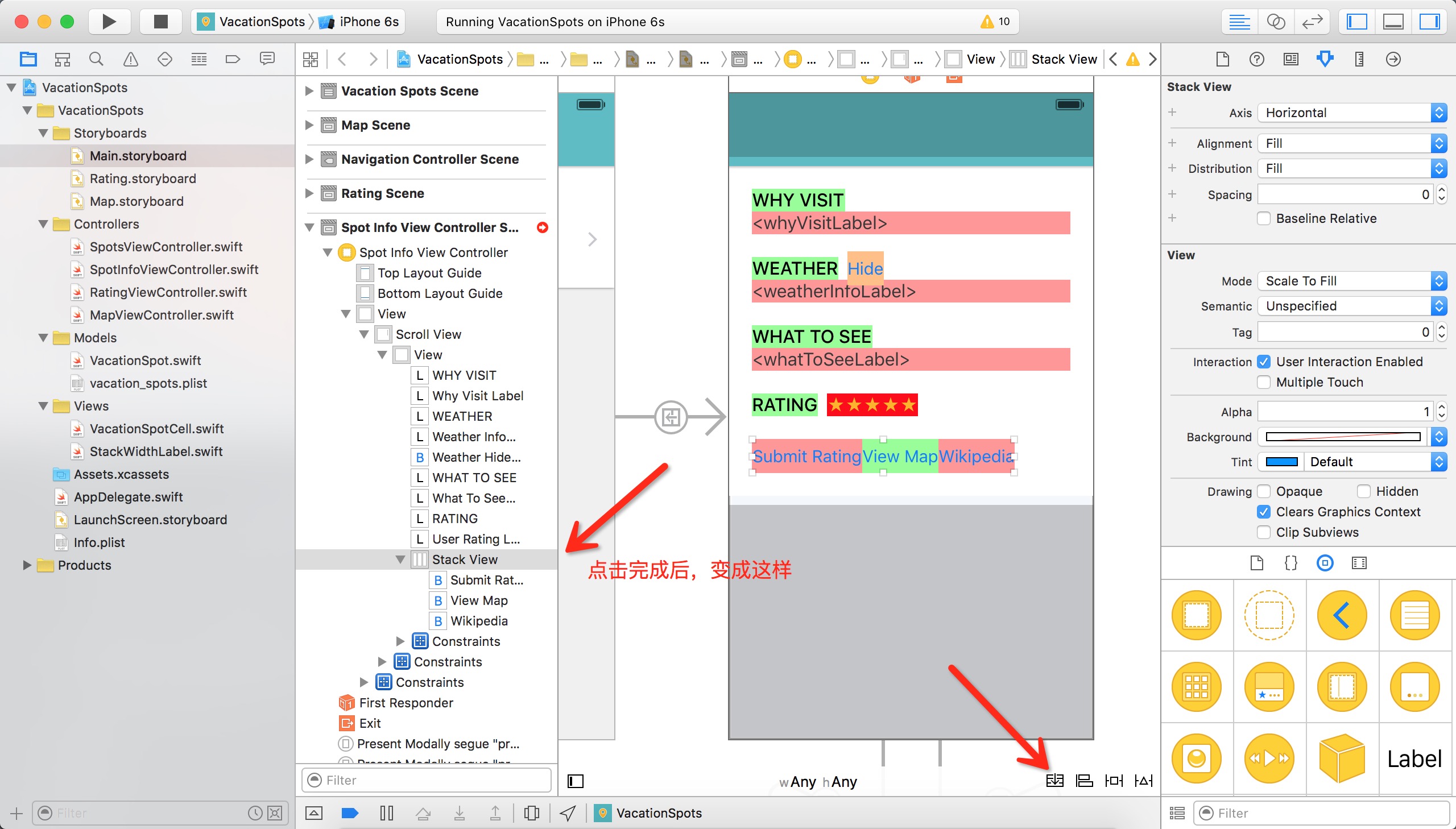Click the Hide button beside WEATHER
The width and height of the screenshot is (1456, 829).
pos(864,268)
